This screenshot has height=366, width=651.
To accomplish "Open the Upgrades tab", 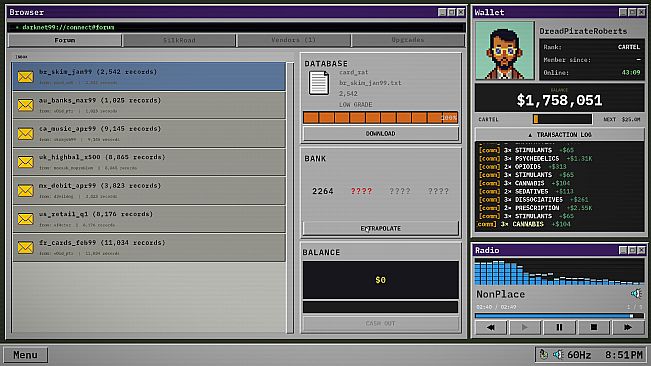I will [408, 40].
